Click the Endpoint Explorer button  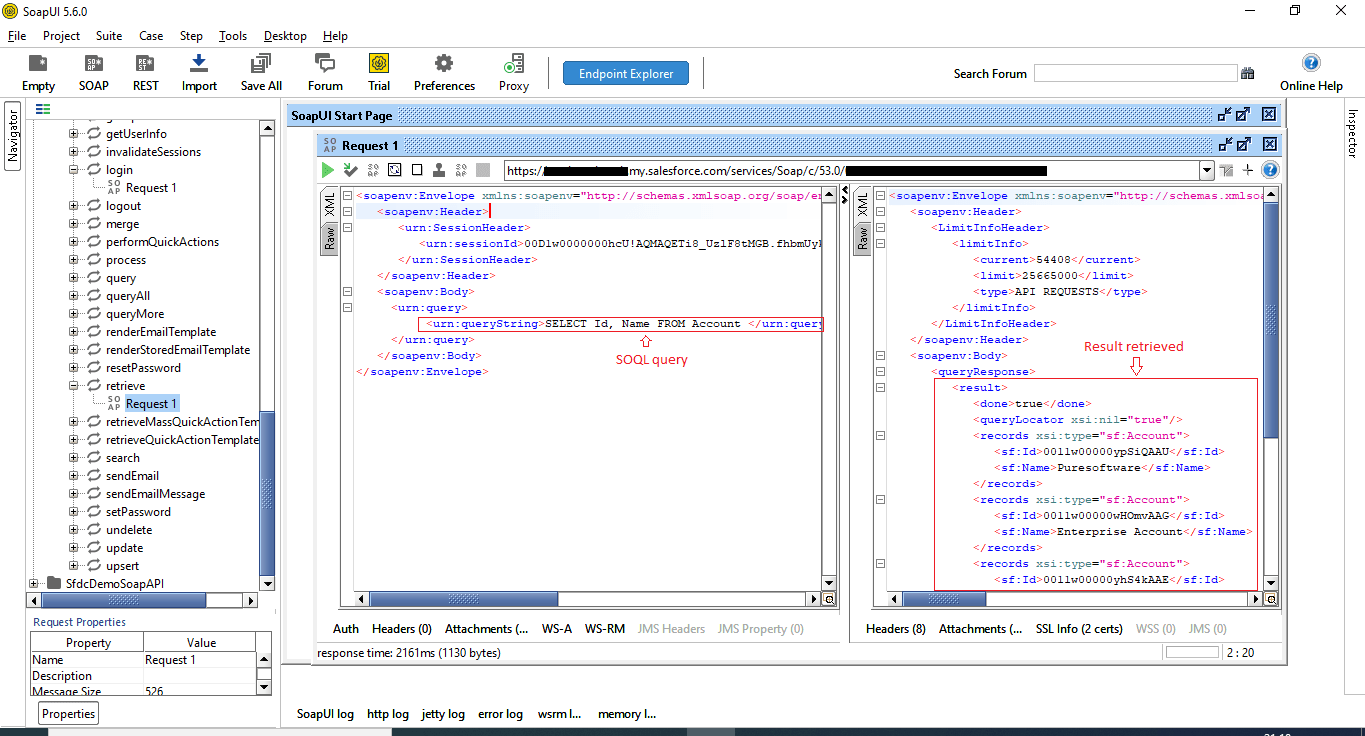click(626, 73)
